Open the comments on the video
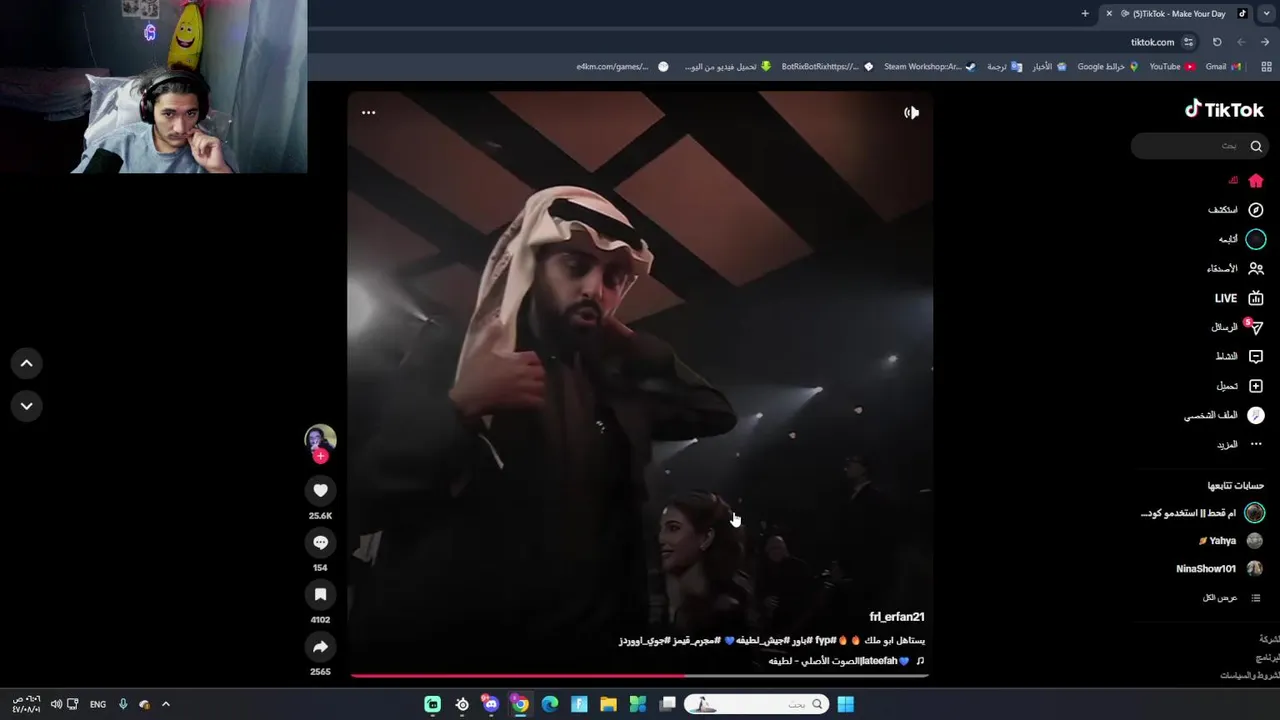1280x720 pixels. (320, 542)
